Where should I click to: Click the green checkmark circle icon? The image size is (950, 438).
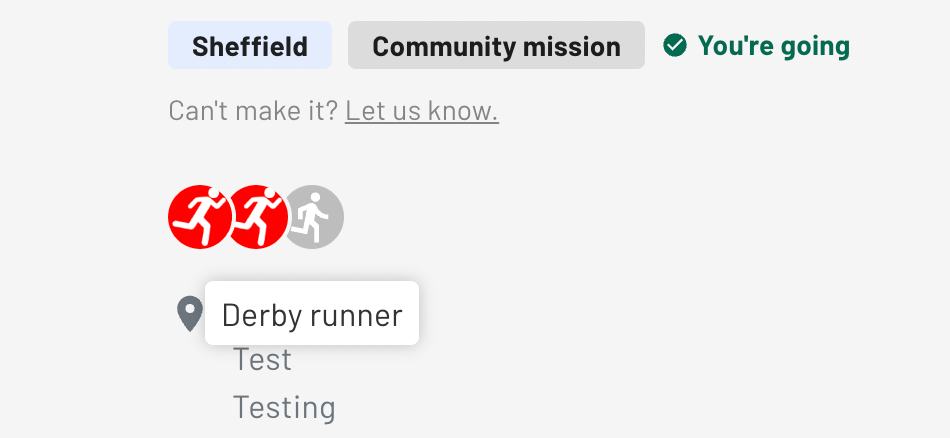point(675,45)
